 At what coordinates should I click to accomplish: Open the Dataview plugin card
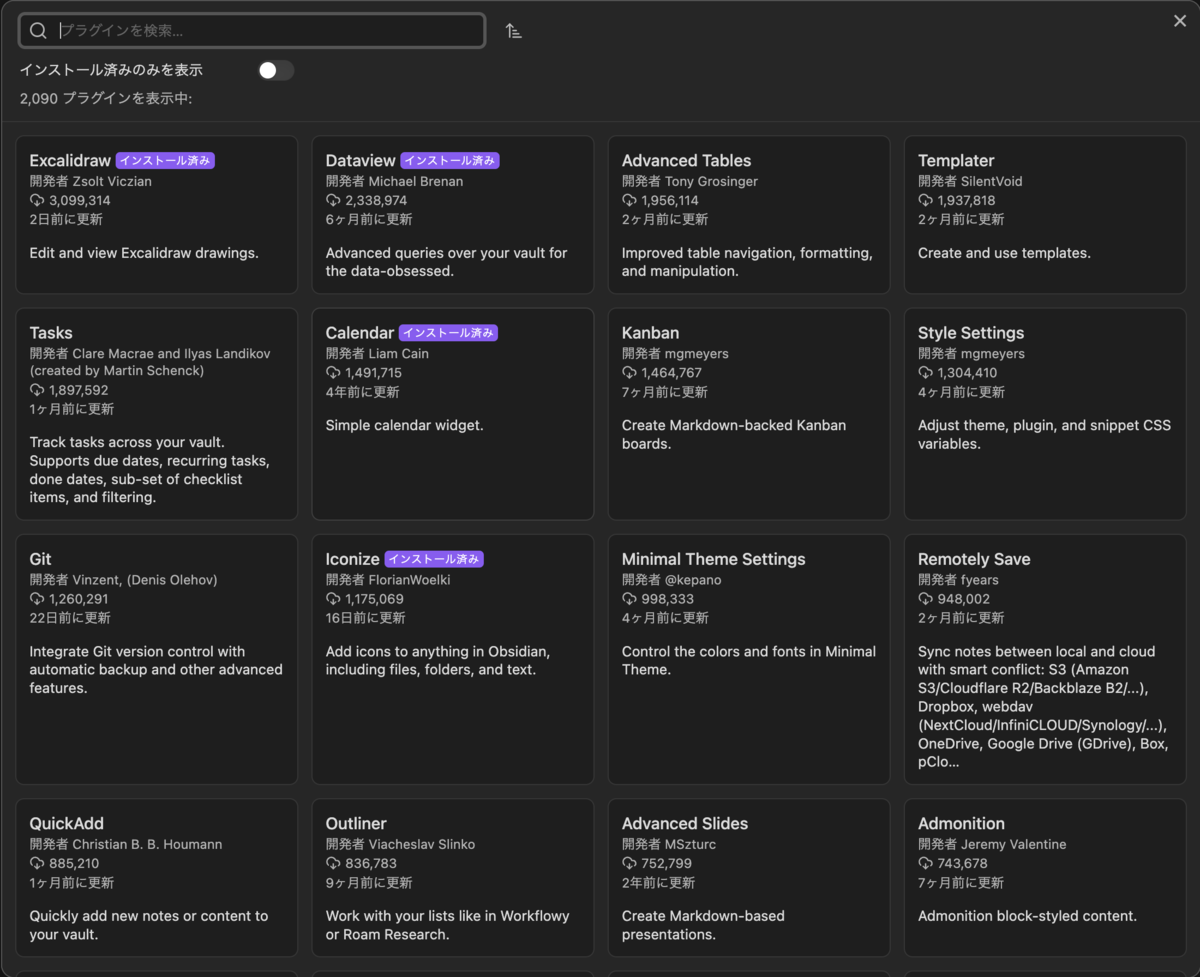[x=452, y=215]
